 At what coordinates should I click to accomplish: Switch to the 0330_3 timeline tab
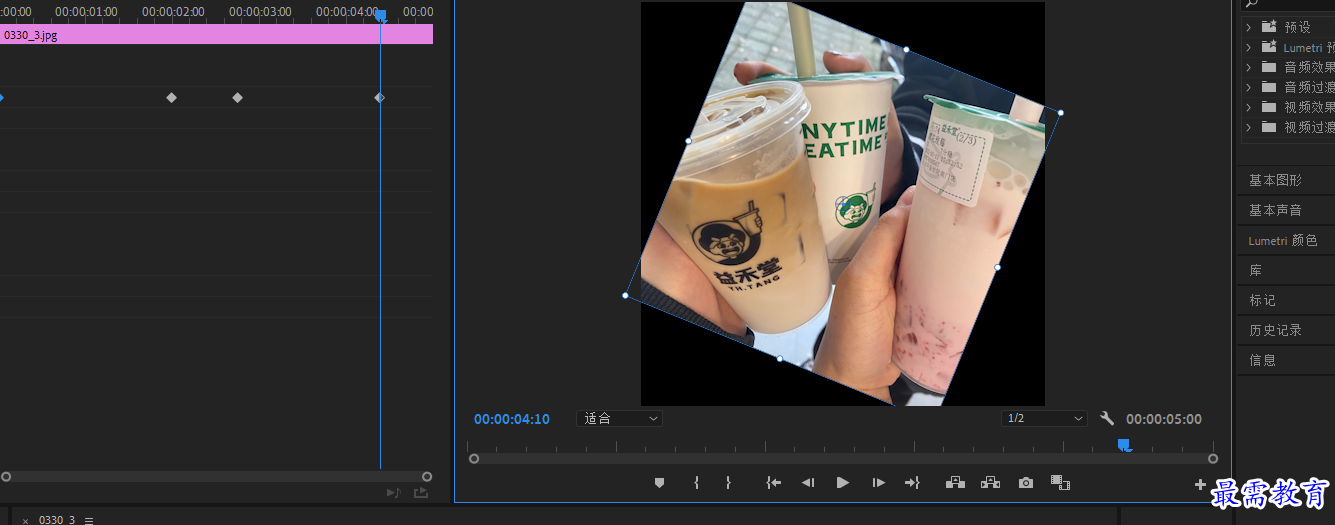pyautogui.click(x=57, y=520)
